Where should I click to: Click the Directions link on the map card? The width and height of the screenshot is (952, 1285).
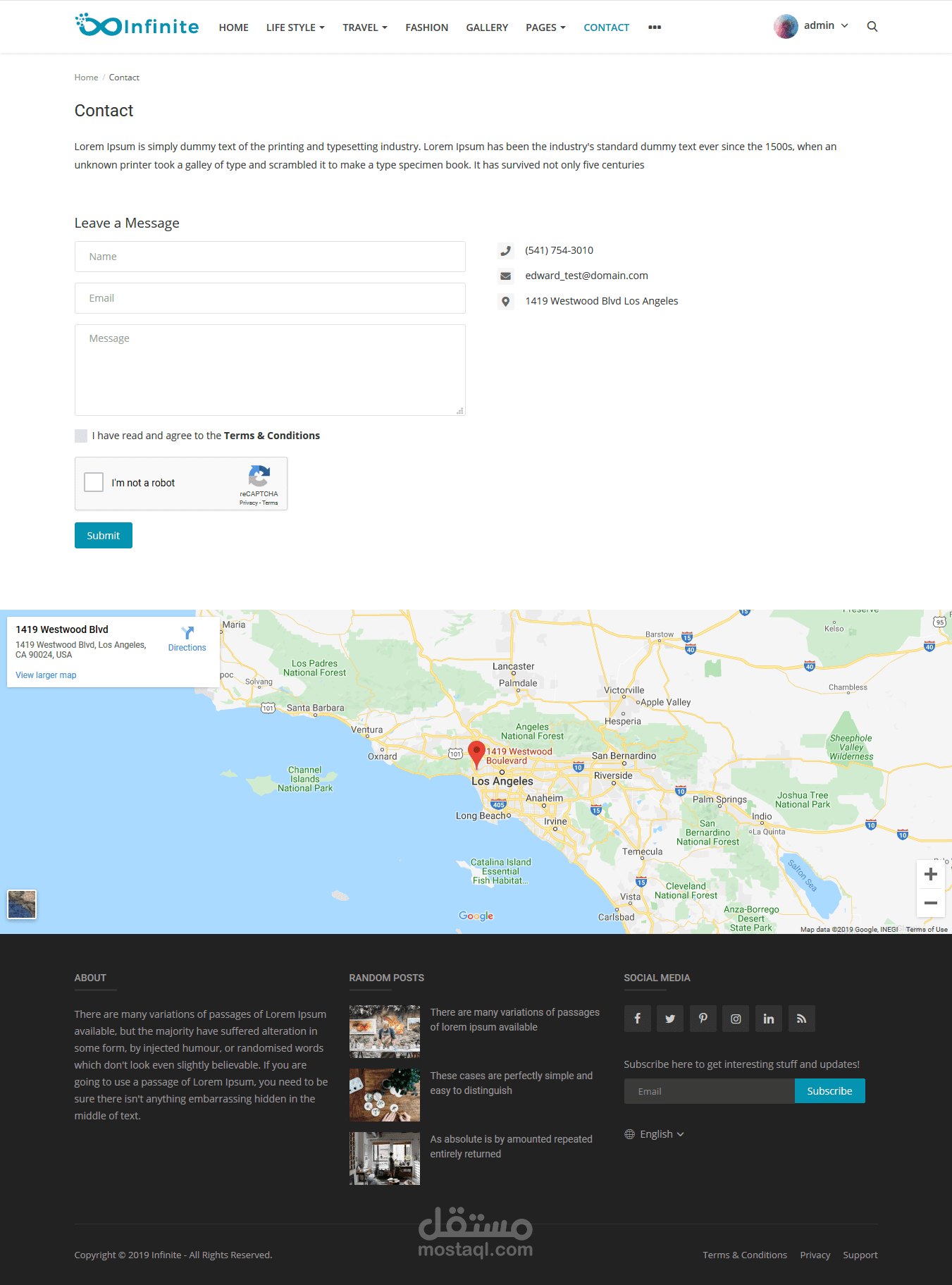click(x=187, y=648)
